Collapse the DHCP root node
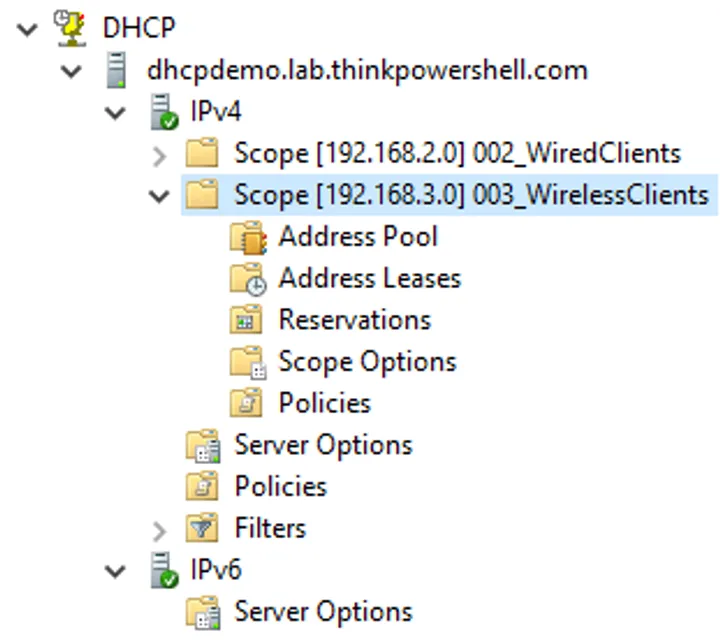The image size is (720, 641). [x=27, y=28]
